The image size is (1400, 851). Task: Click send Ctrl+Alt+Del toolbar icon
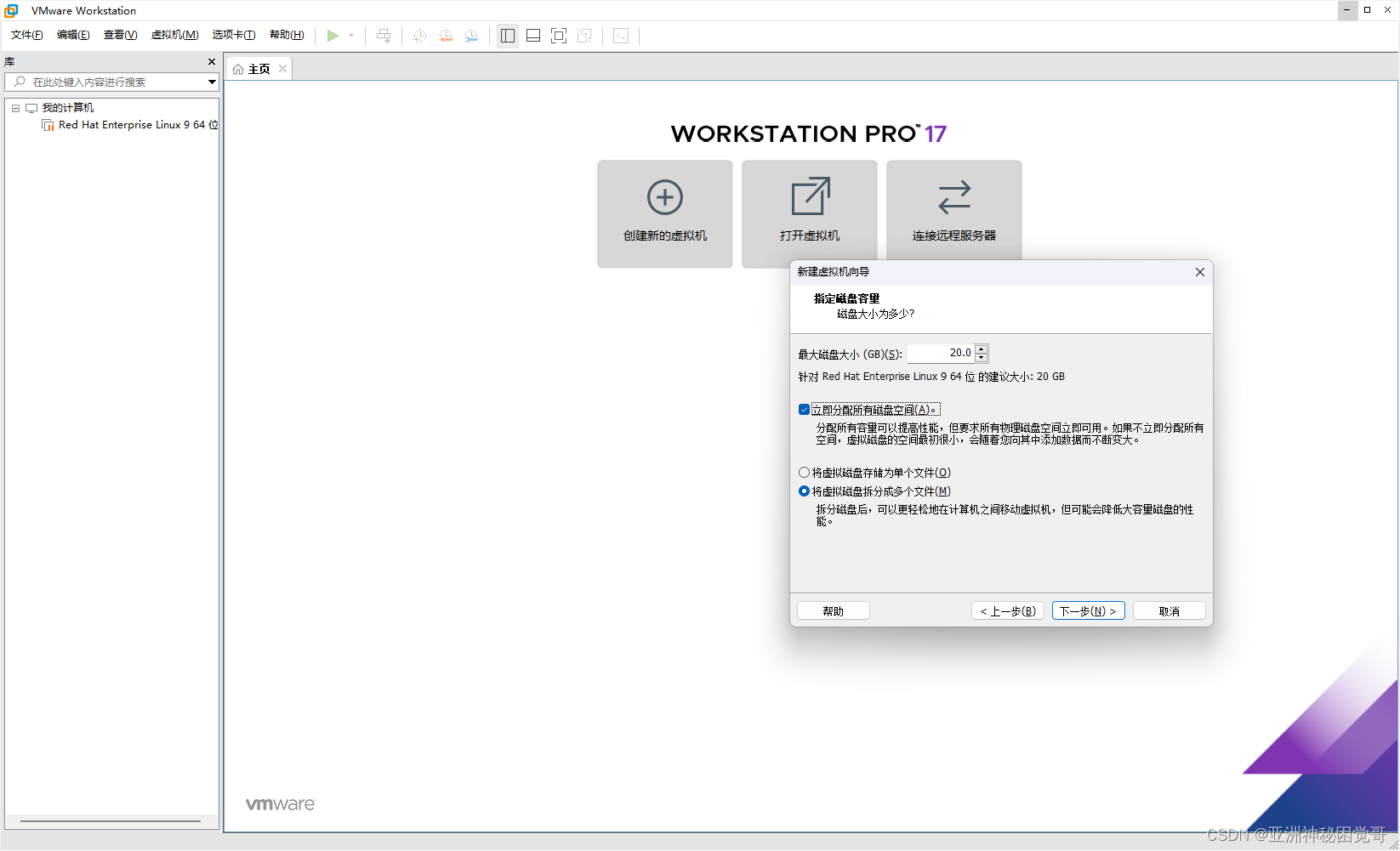coord(384,36)
